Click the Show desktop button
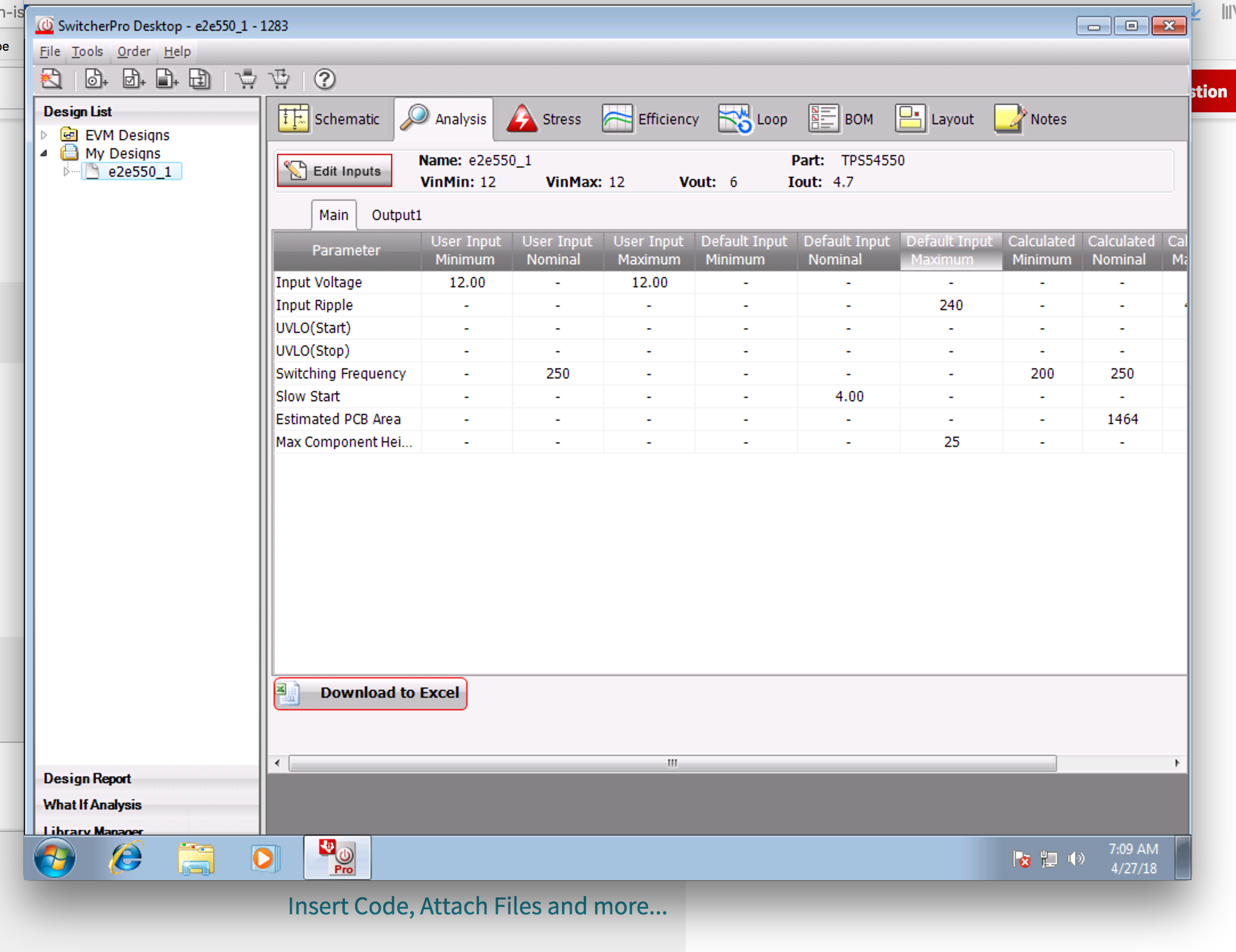 tap(1184, 859)
